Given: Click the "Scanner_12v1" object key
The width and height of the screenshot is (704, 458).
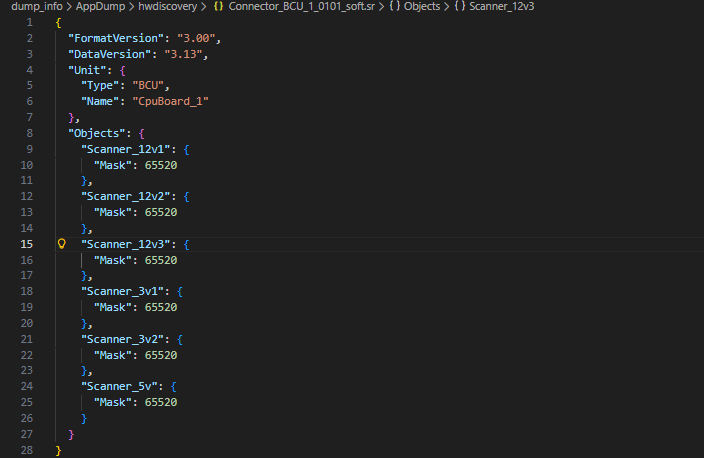Looking at the screenshot, I should (129, 148).
